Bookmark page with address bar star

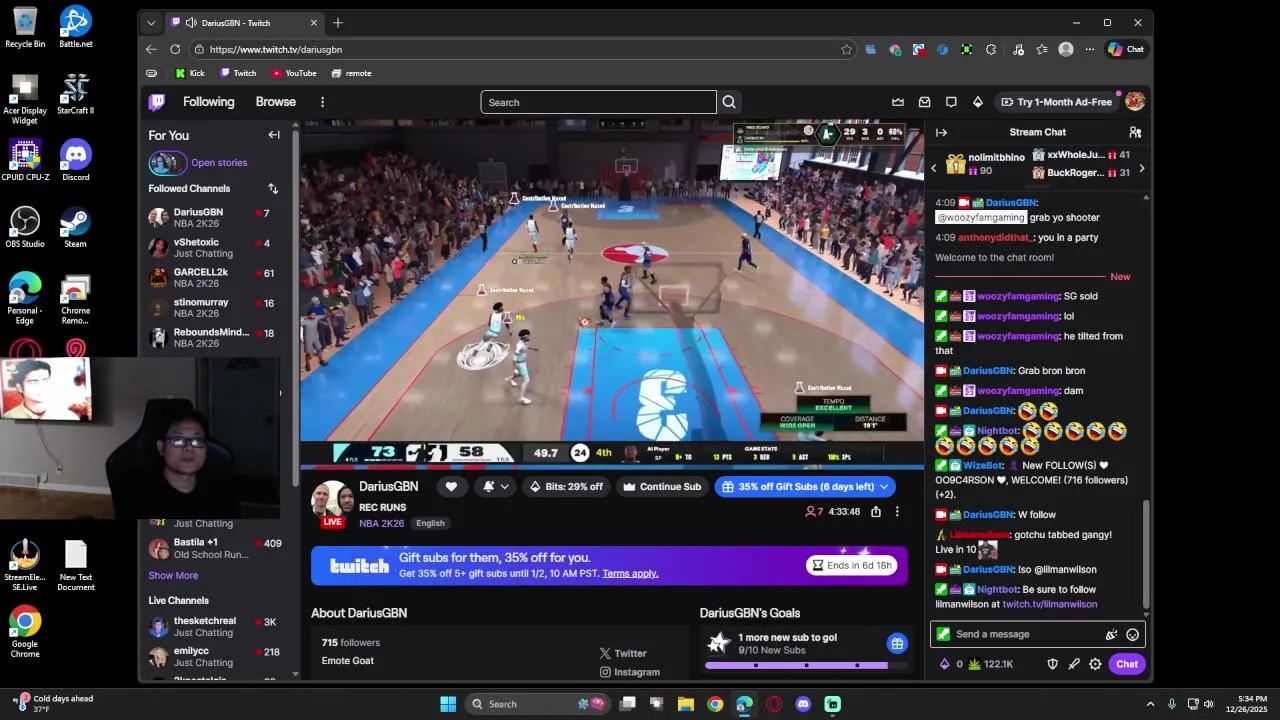click(847, 49)
